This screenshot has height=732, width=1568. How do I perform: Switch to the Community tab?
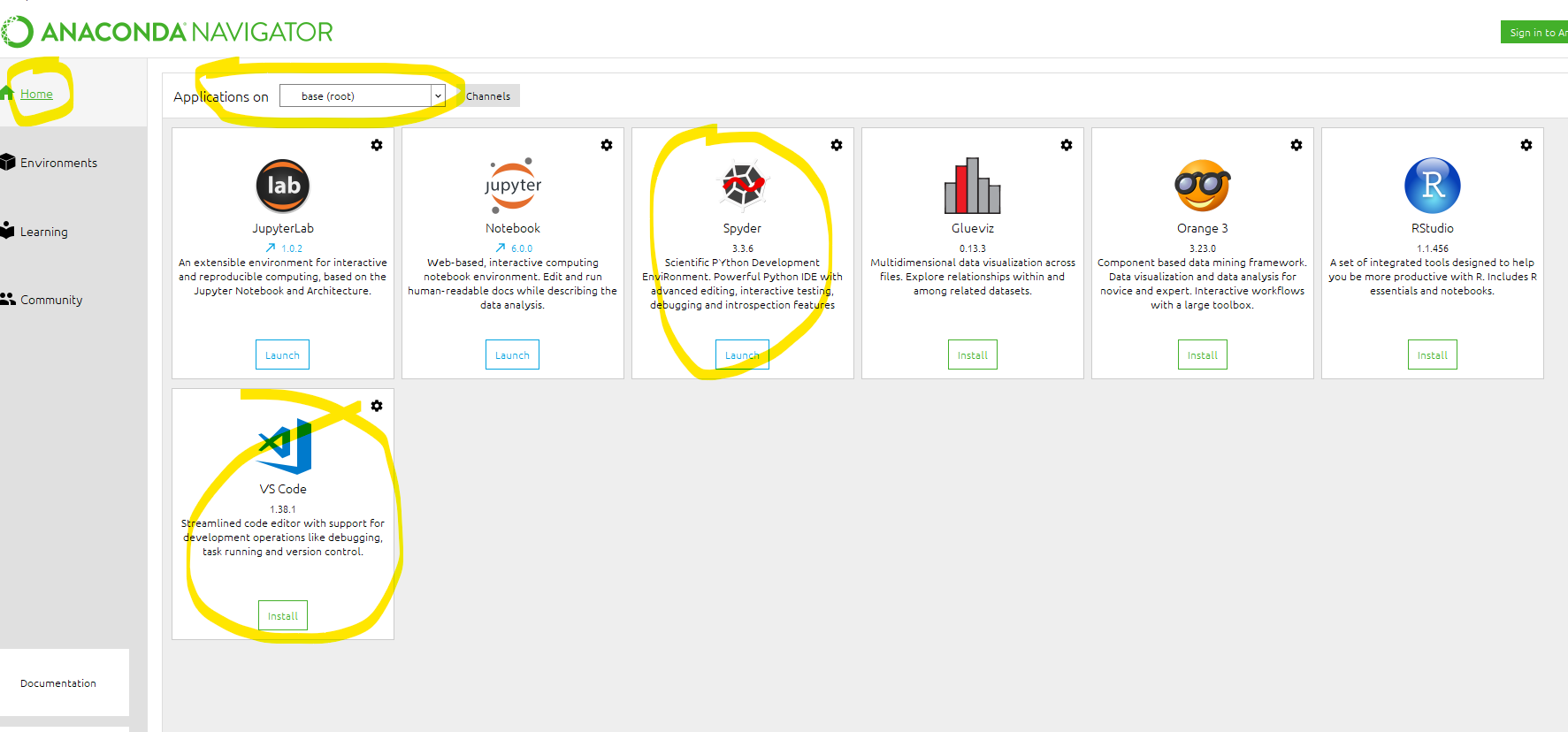coord(51,300)
